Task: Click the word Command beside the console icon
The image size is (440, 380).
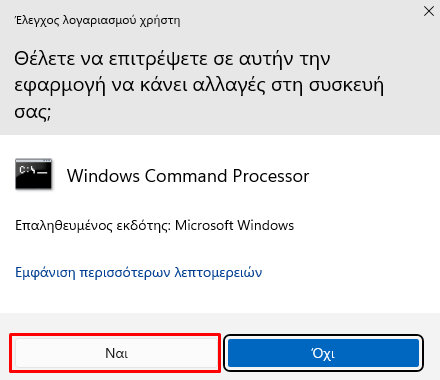Action: click(186, 176)
